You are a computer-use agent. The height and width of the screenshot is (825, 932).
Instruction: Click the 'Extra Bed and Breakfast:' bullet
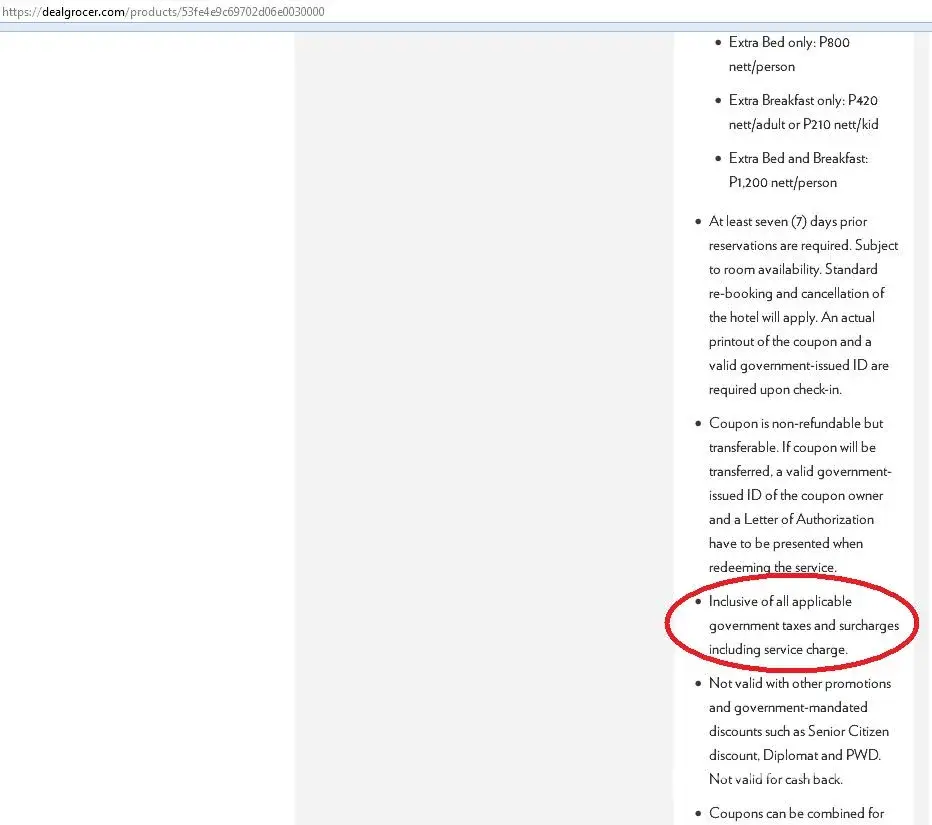coord(798,159)
